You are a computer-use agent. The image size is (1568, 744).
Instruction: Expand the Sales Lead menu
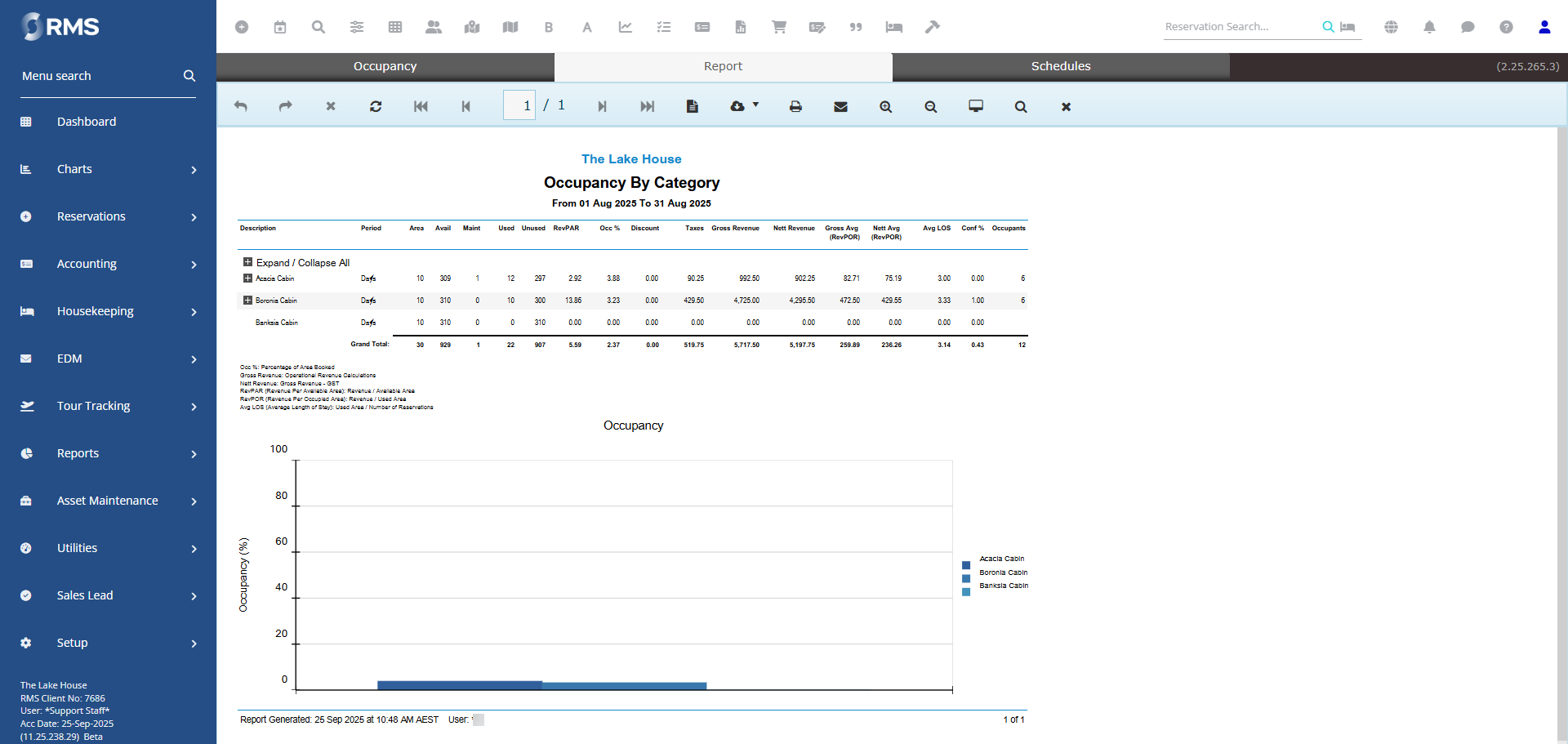tap(108, 595)
